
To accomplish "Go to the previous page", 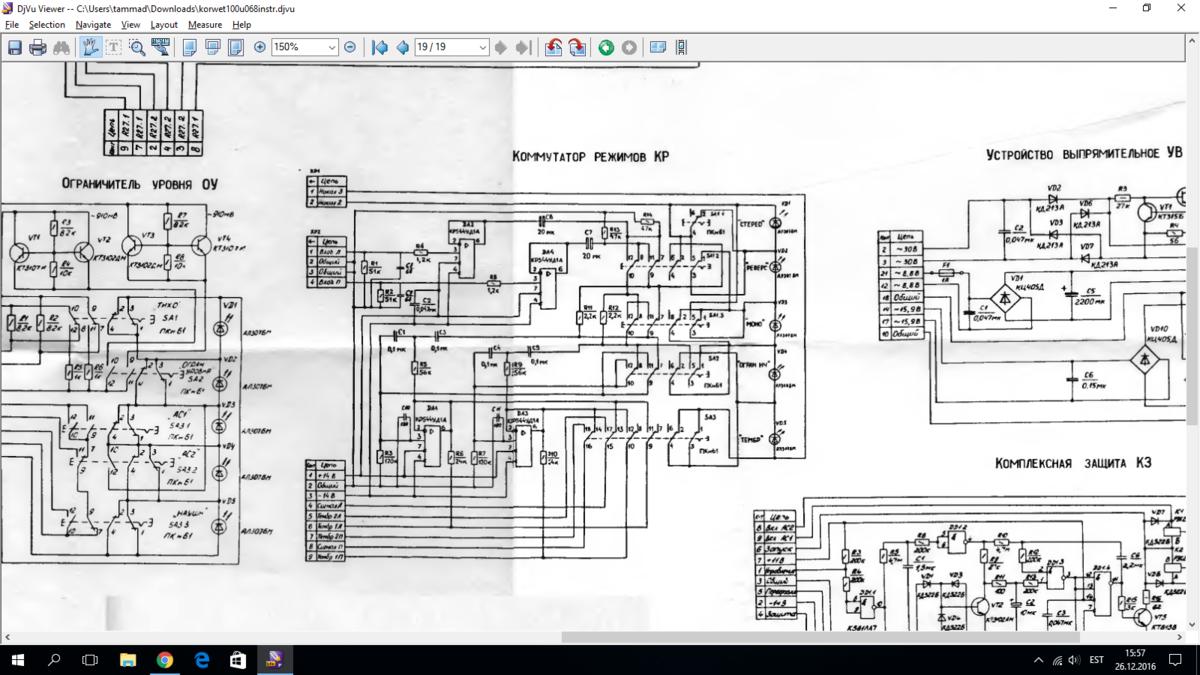I will pos(402,47).
